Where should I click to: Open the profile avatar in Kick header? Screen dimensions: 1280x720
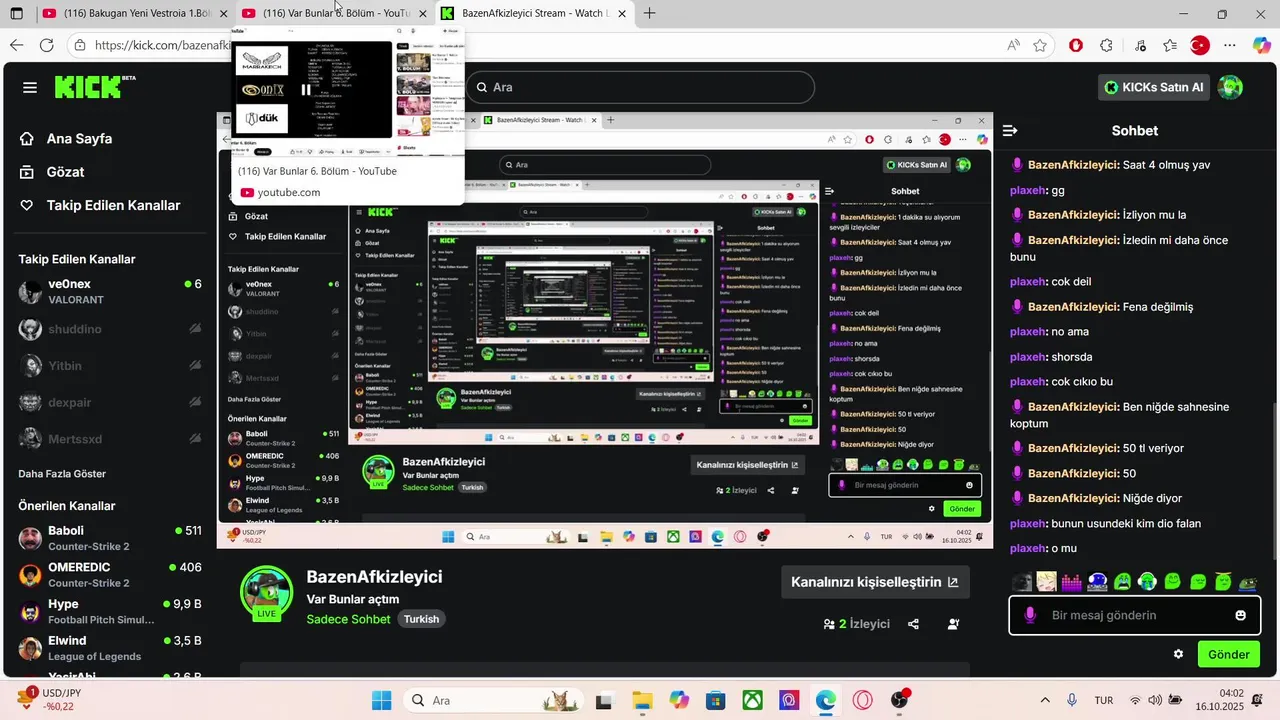(x=1230, y=87)
